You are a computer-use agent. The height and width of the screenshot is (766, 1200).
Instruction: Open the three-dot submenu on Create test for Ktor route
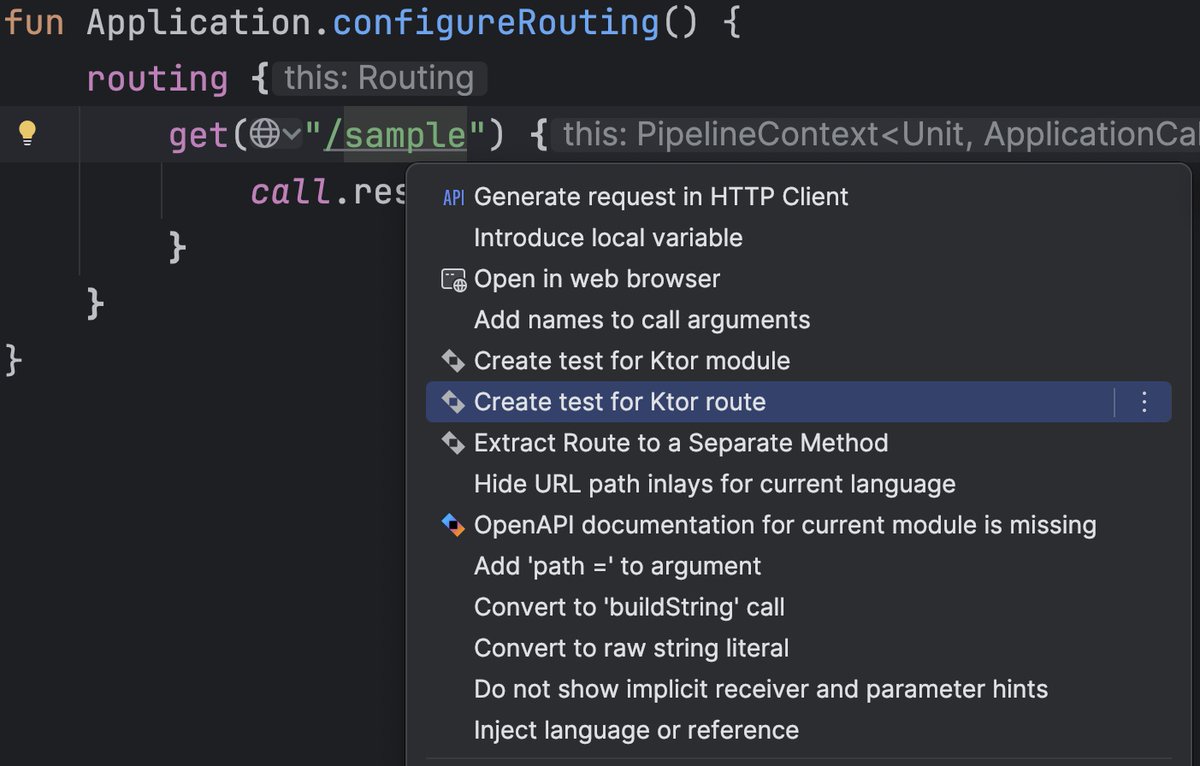coord(1143,402)
